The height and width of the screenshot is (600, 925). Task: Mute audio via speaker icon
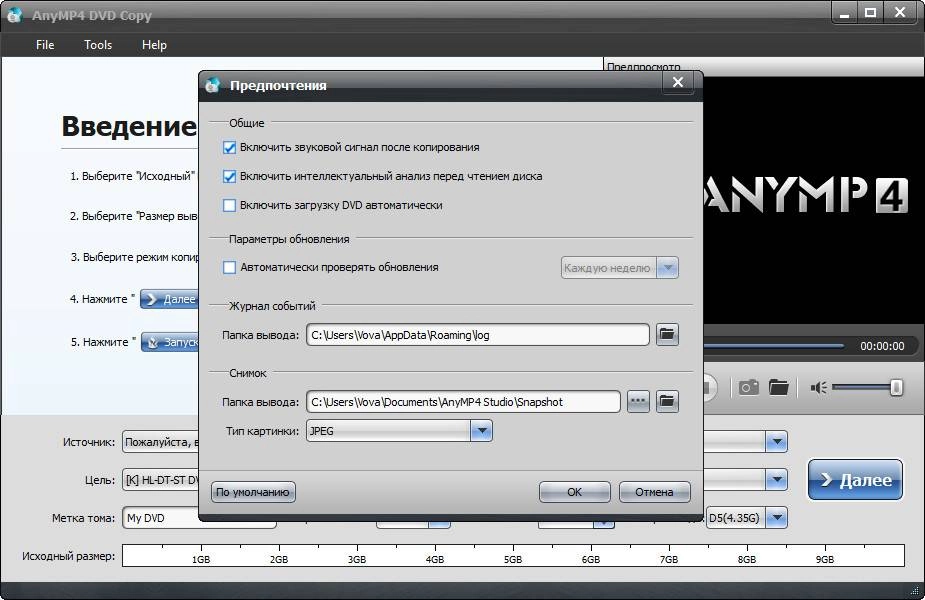(818, 388)
